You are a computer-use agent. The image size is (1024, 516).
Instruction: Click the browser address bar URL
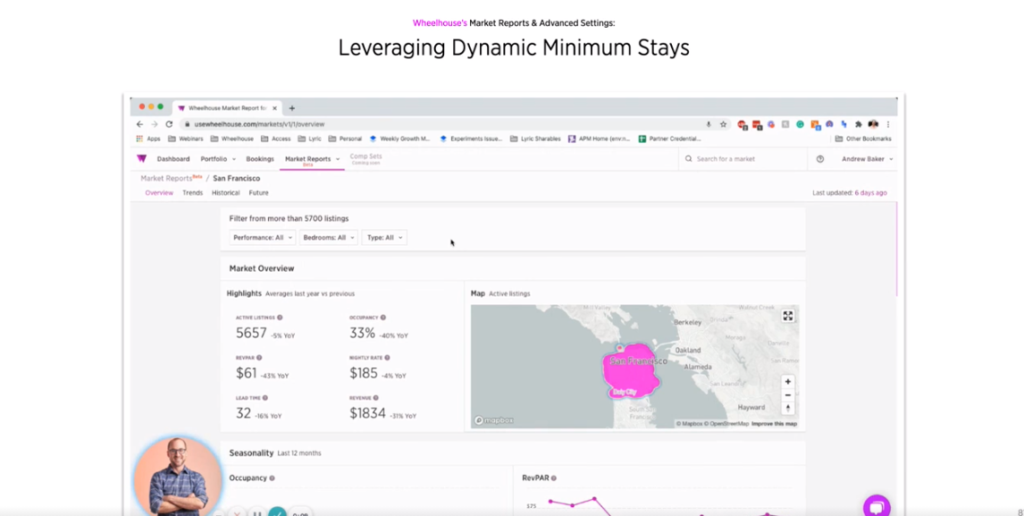[259, 124]
